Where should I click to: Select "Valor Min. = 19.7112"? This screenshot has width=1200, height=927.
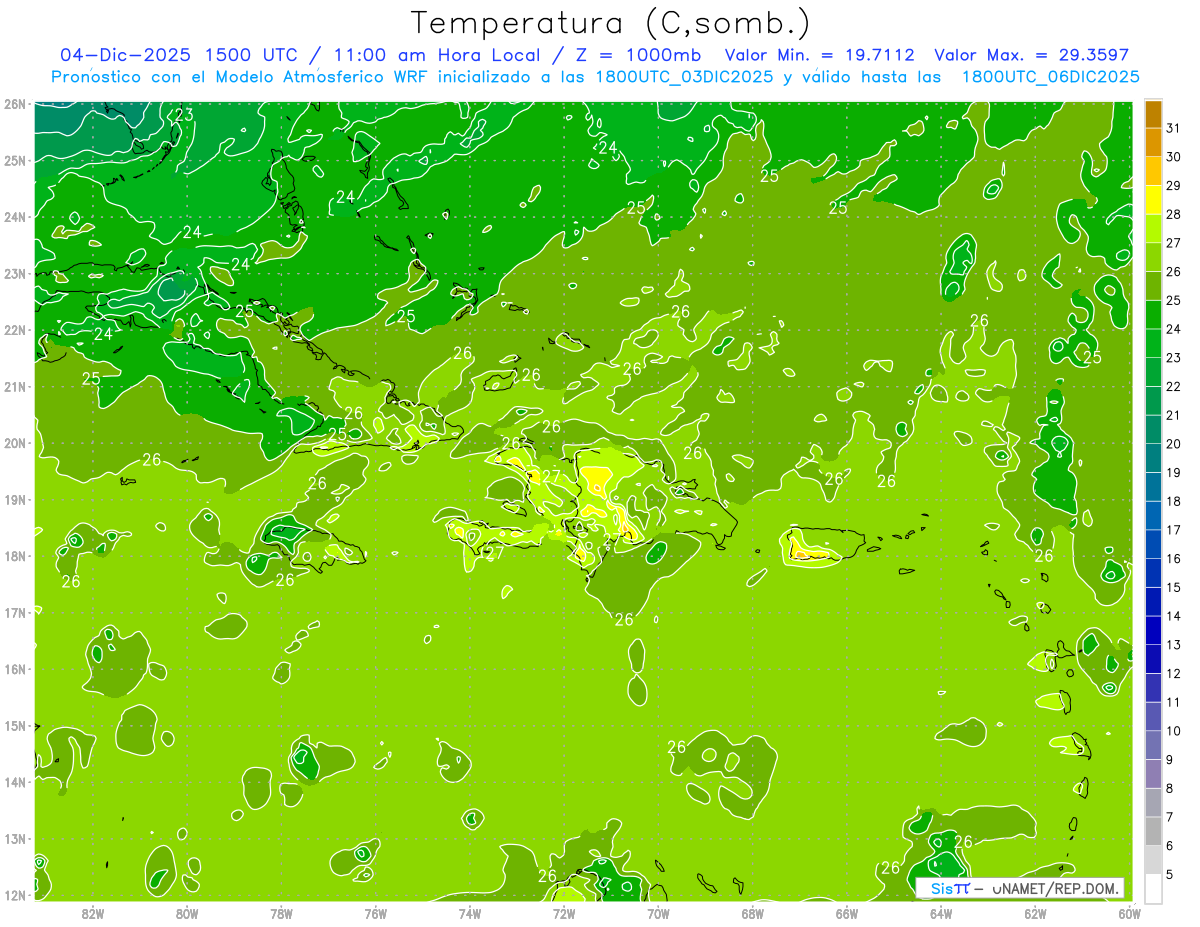[820, 55]
